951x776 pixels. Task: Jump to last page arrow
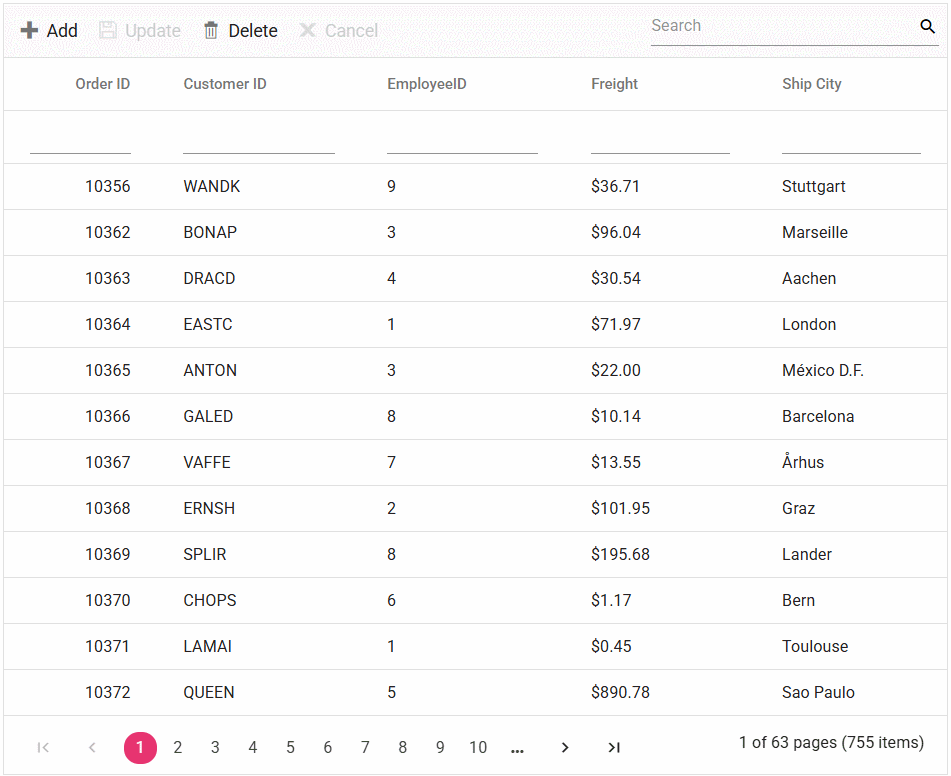614,747
